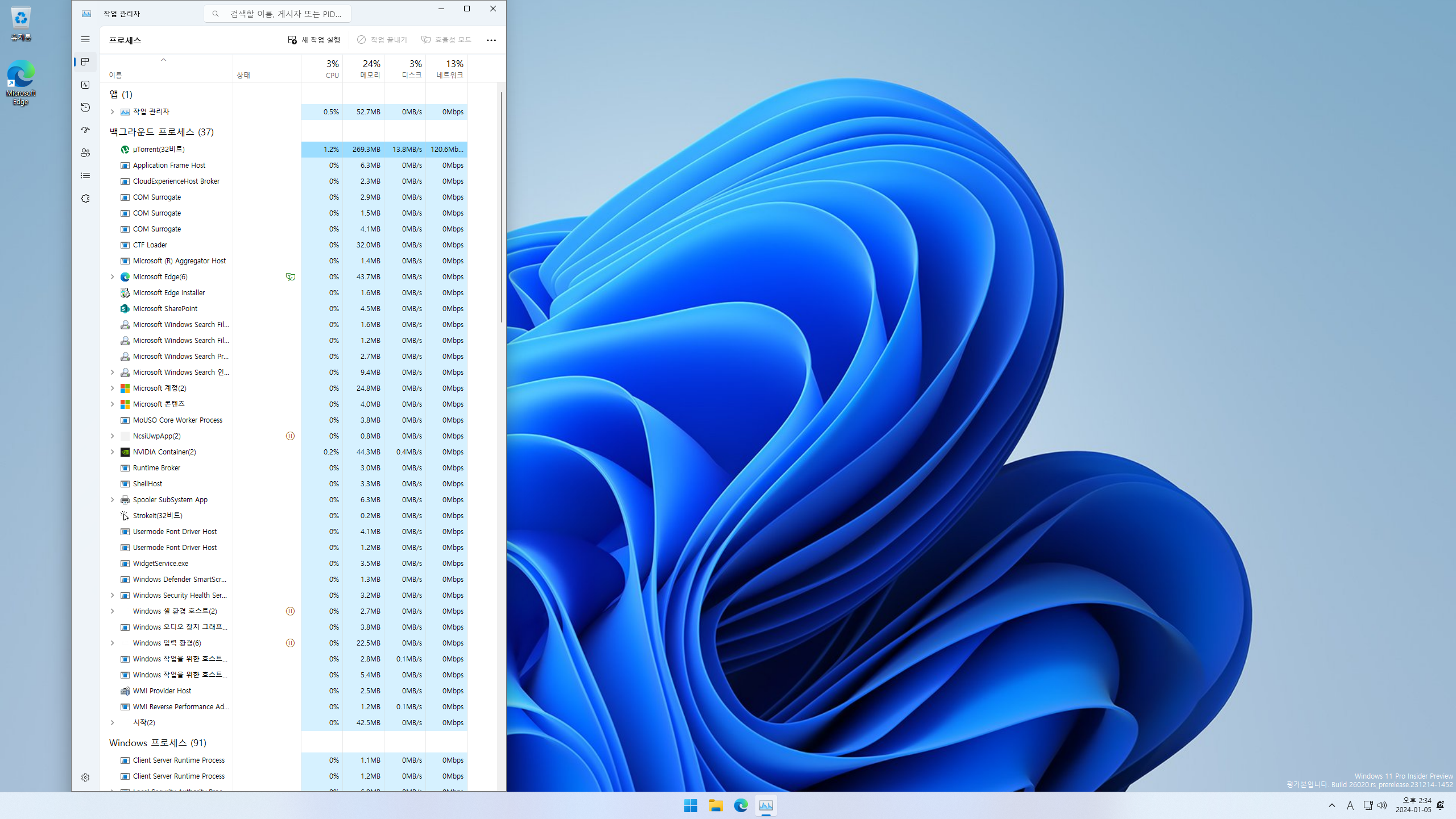
Task: Expand the Microsoft 콘텐츠 group
Action: (x=112, y=404)
